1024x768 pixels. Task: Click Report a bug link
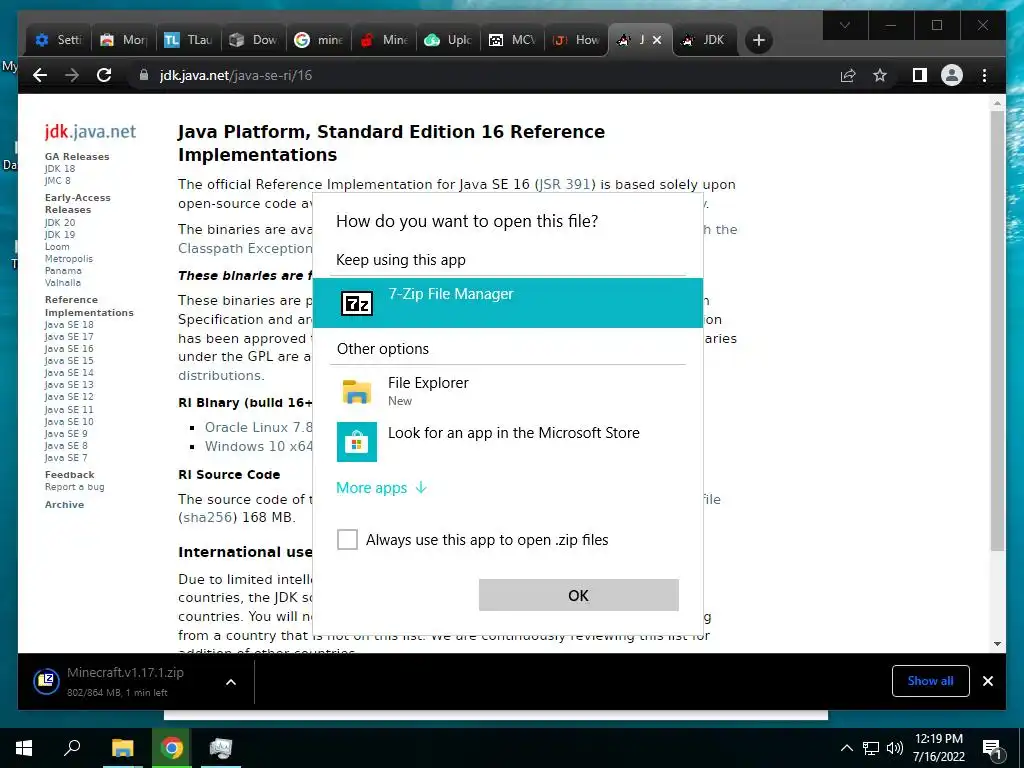(74, 487)
